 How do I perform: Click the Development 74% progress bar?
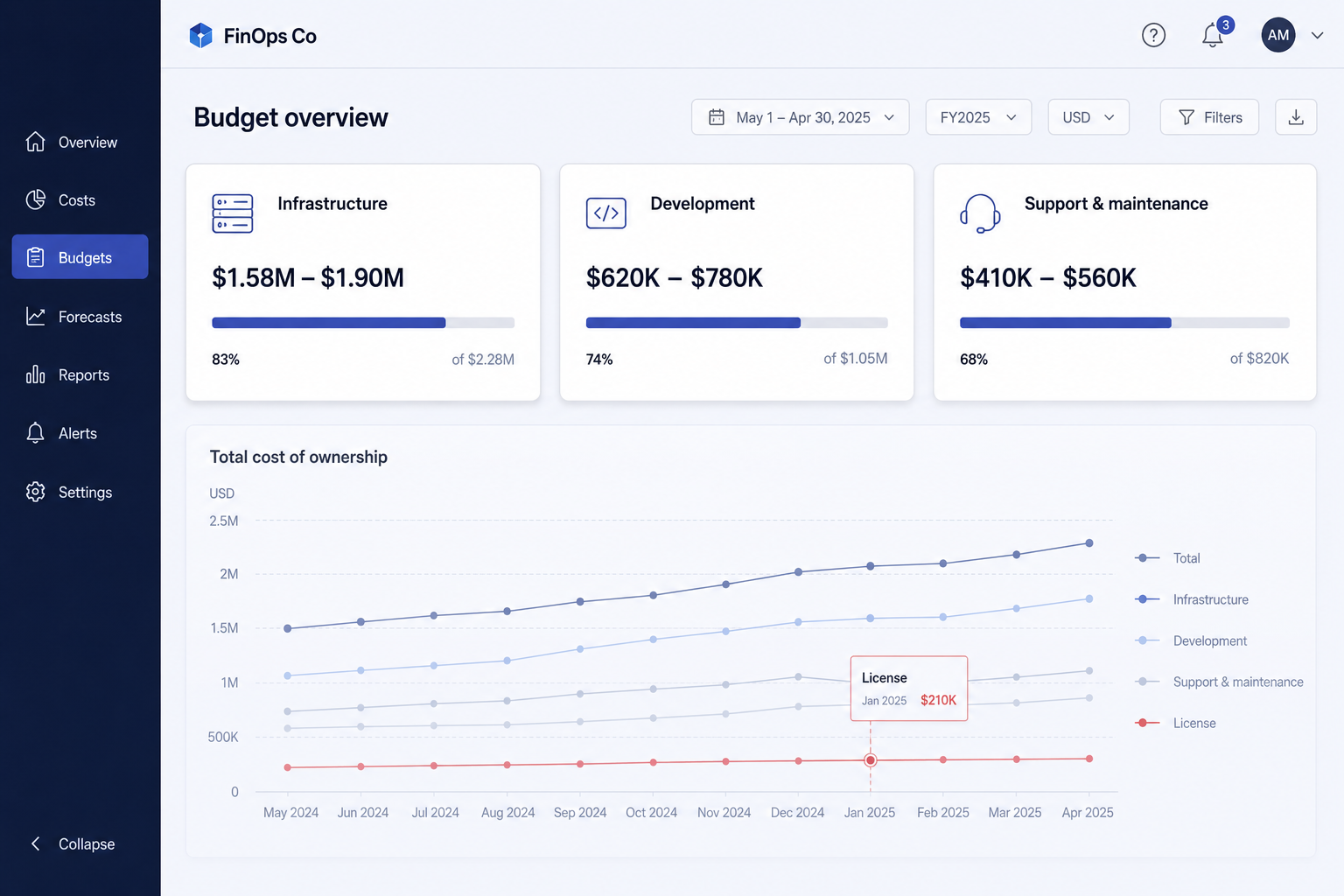737,323
